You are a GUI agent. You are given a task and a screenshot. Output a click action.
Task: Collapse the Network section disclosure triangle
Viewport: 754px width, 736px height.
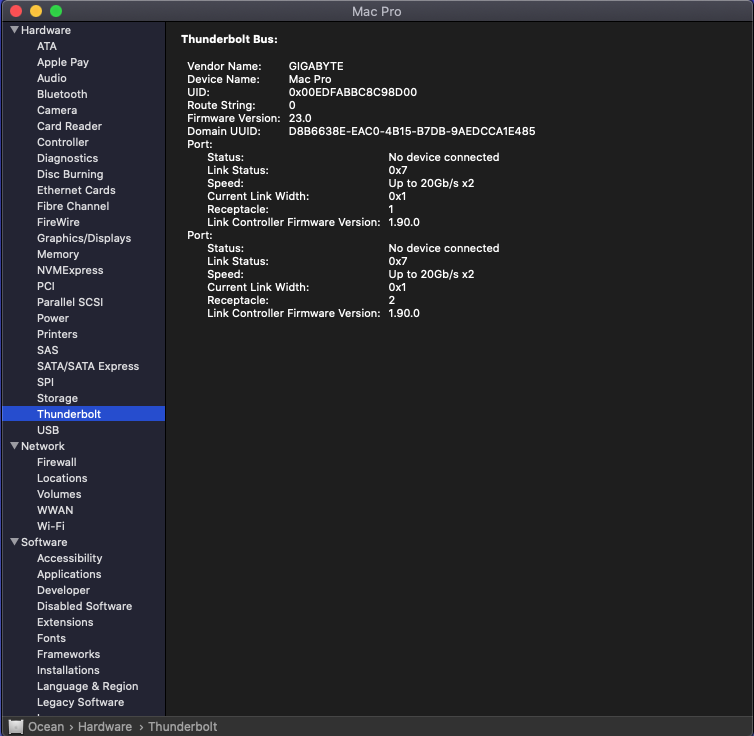click(x=14, y=446)
